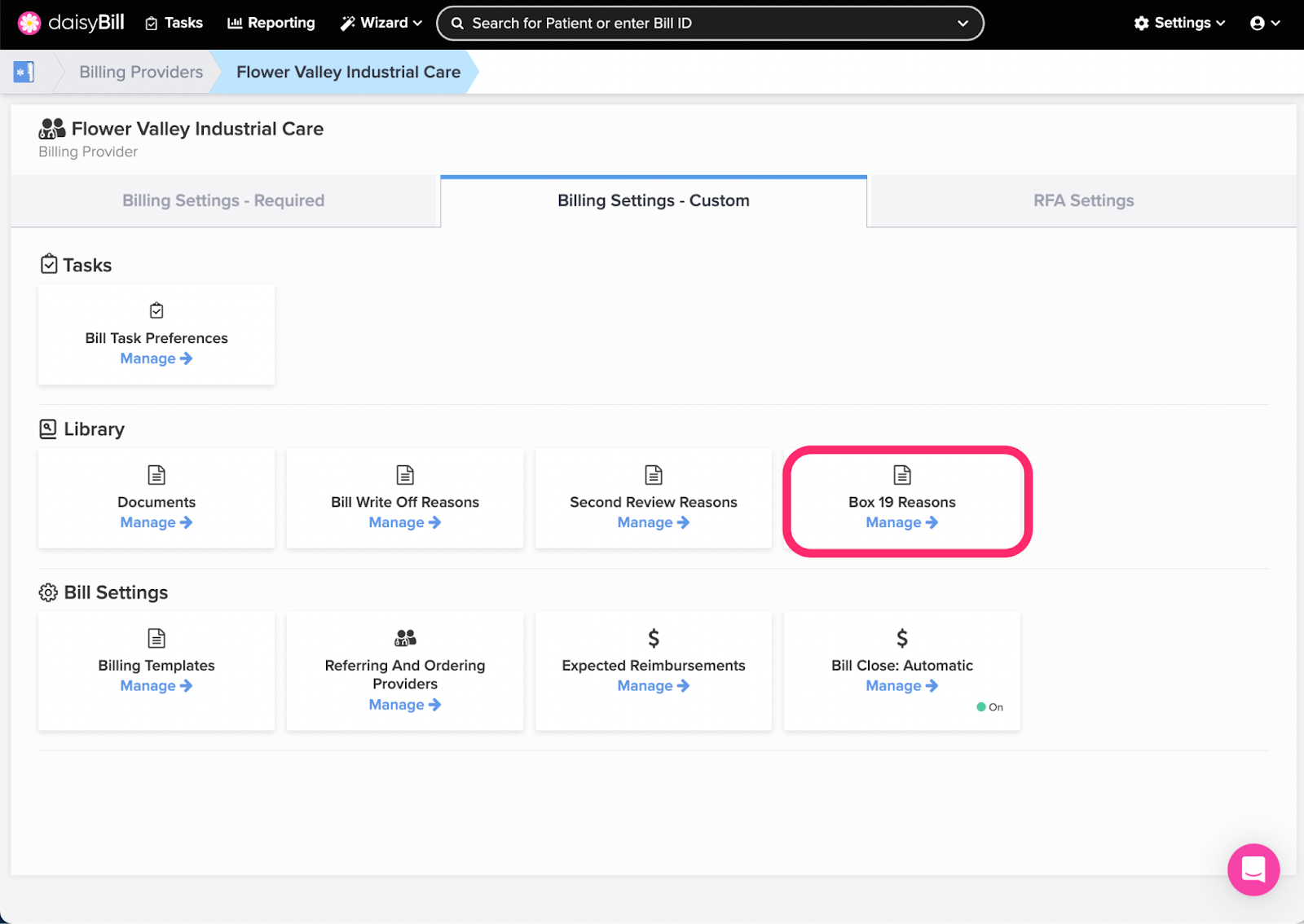Open the pink chat support widget

1253,869
